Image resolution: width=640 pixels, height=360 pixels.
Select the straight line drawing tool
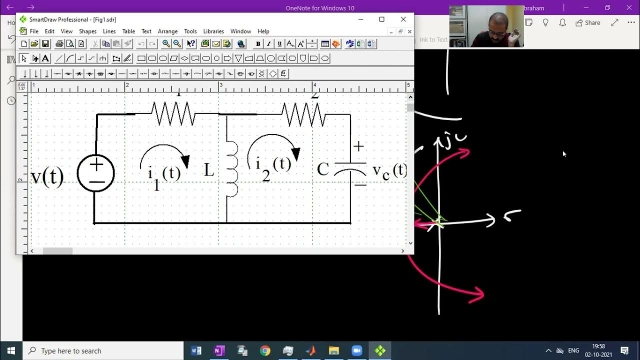pos(60,59)
